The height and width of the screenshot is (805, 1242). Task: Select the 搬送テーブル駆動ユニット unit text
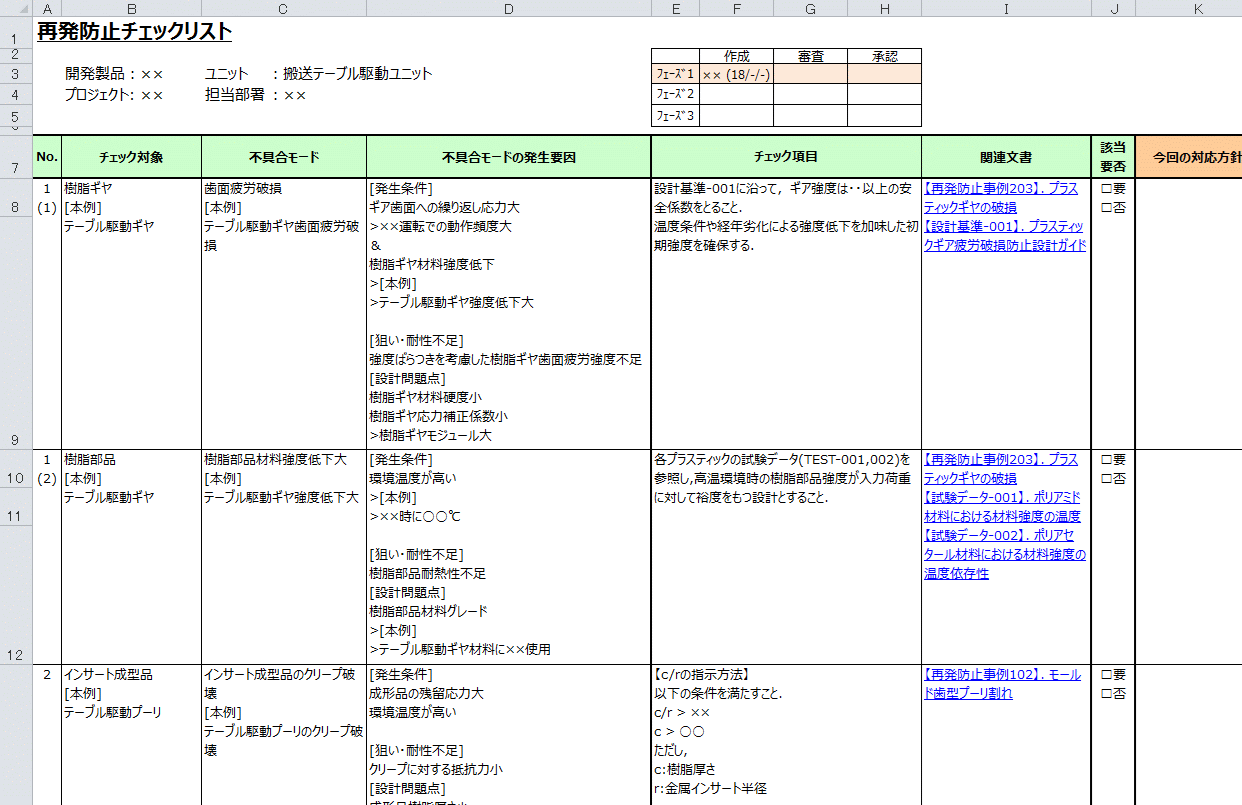point(358,74)
